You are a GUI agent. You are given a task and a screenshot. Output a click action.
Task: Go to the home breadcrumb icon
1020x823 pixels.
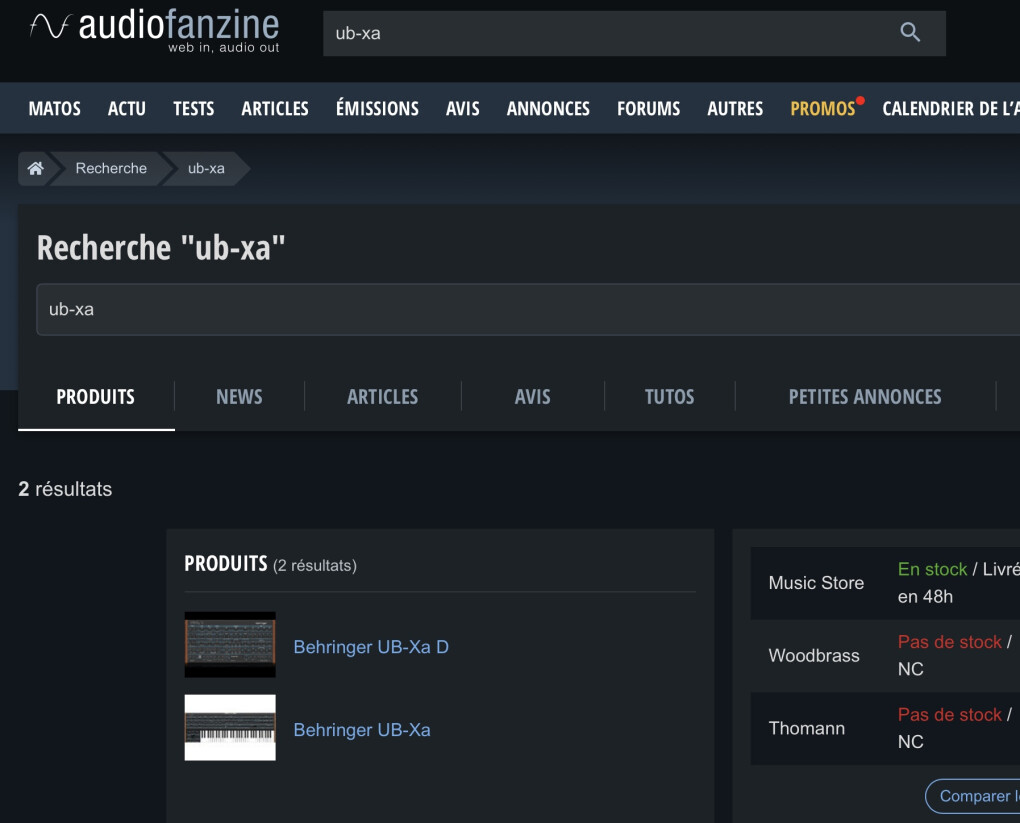pyautogui.click(x=35, y=169)
